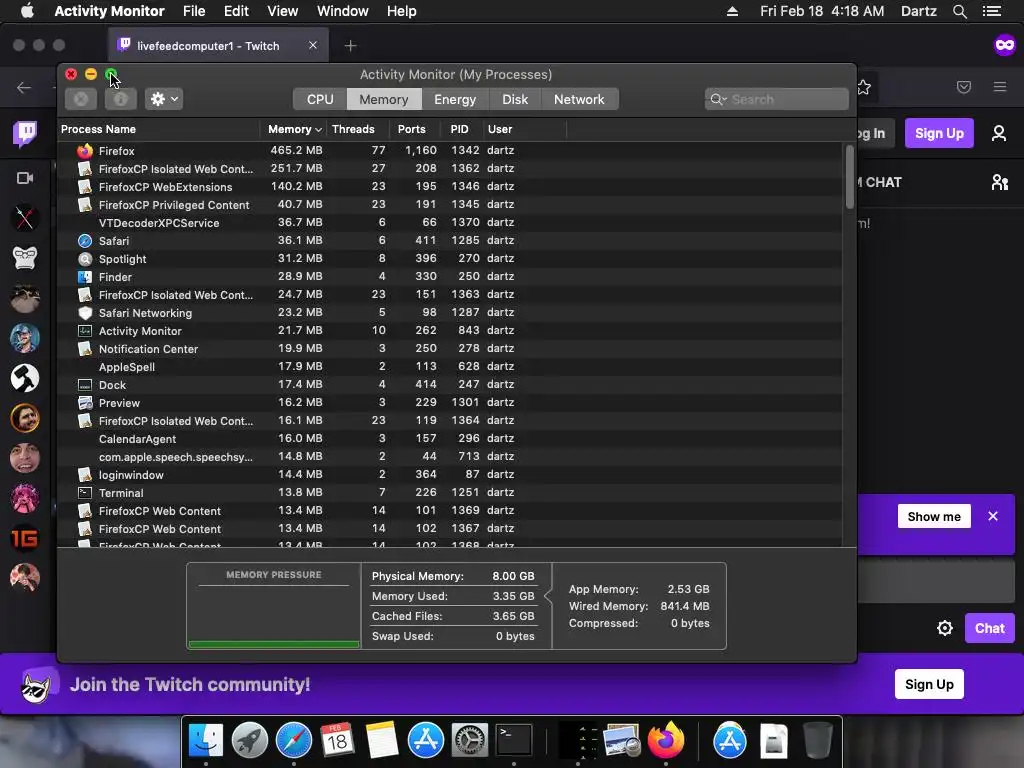1024x768 pixels.
Task: Sort by the Memory column header
Action: click(x=294, y=129)
